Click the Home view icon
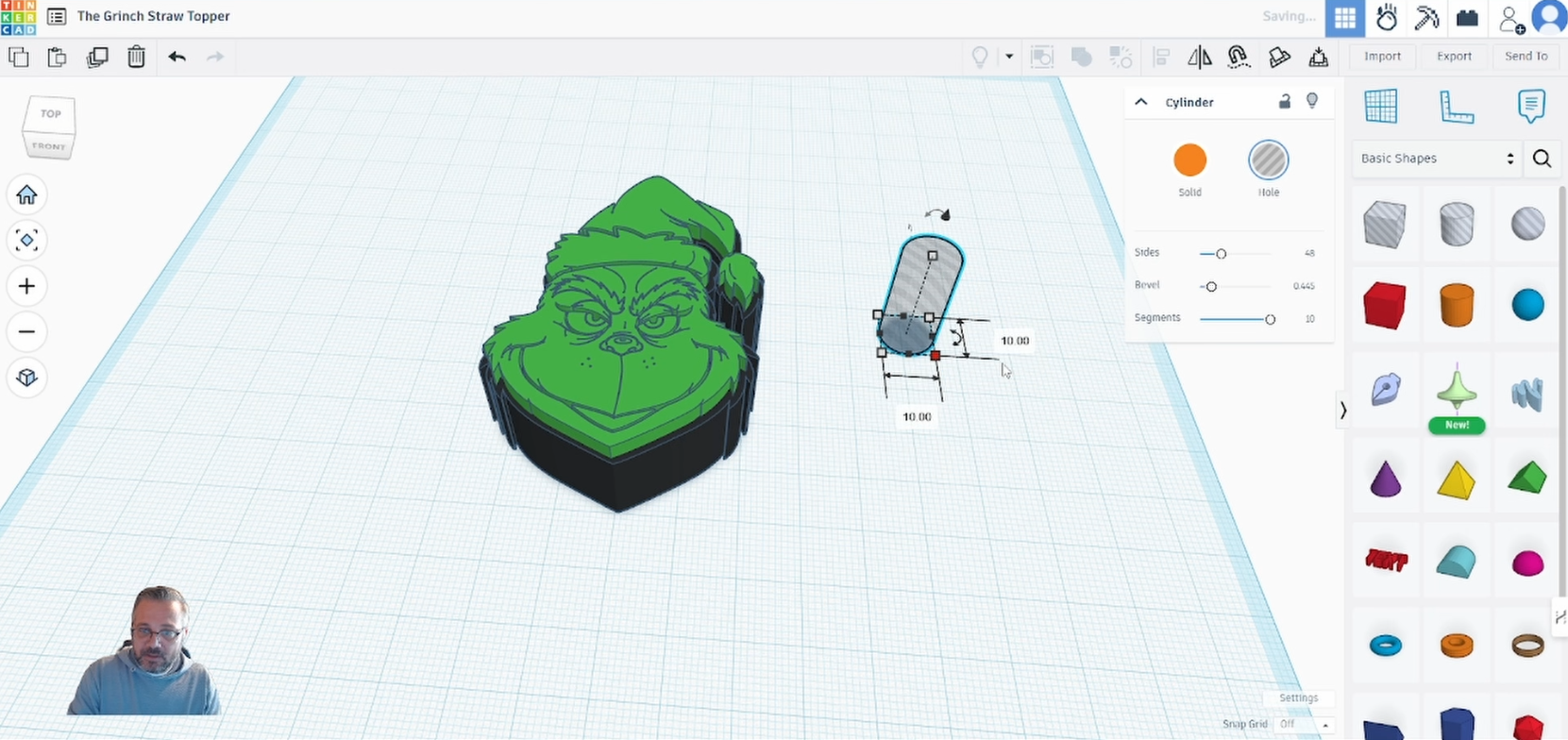Screen dimensions: 1568x740 click(26, 194)
